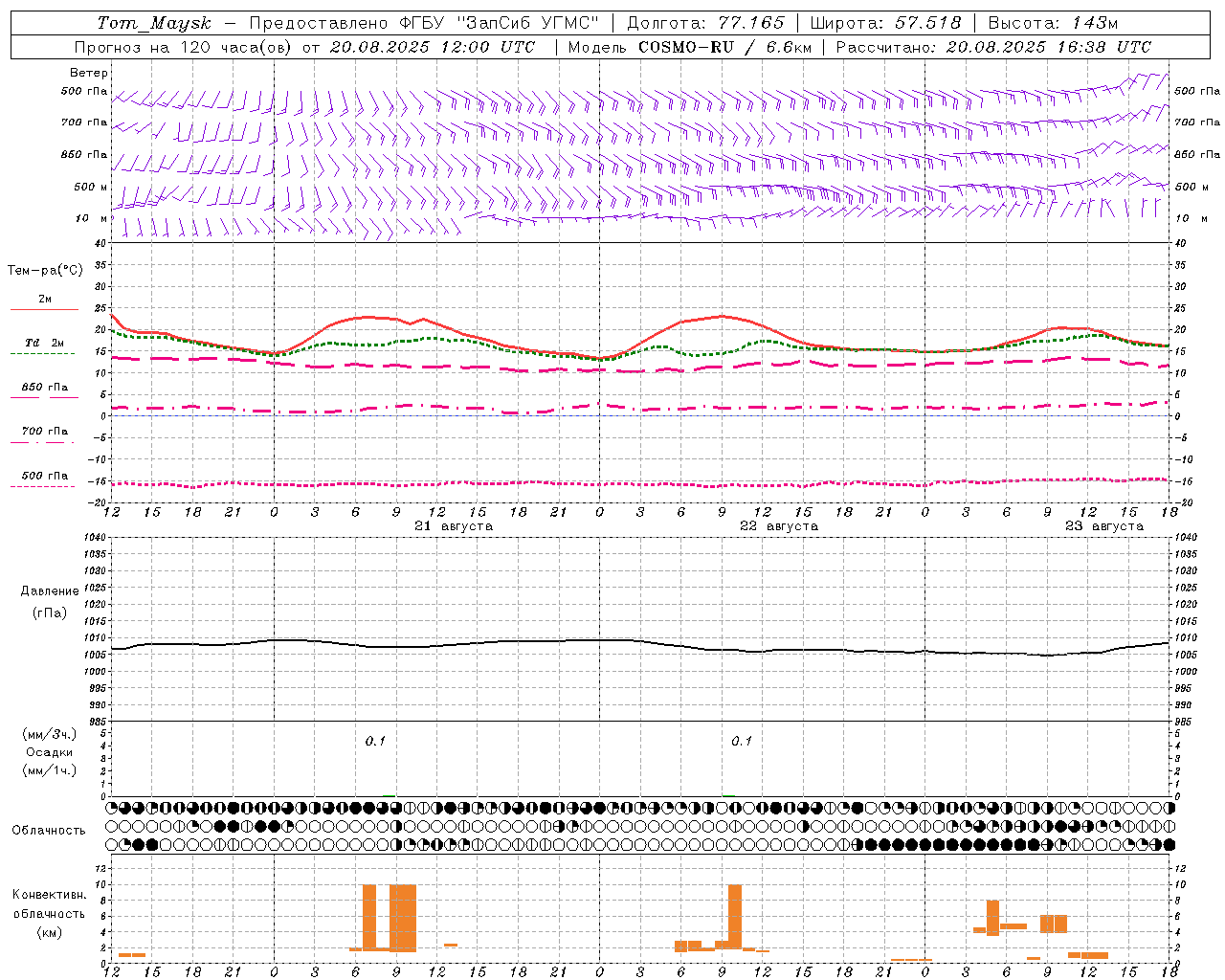1225x980 pixels.
Task: Click the Рассчитано: 20.08.2025 16:38 UTC timestamp
Action: (993, 47)
